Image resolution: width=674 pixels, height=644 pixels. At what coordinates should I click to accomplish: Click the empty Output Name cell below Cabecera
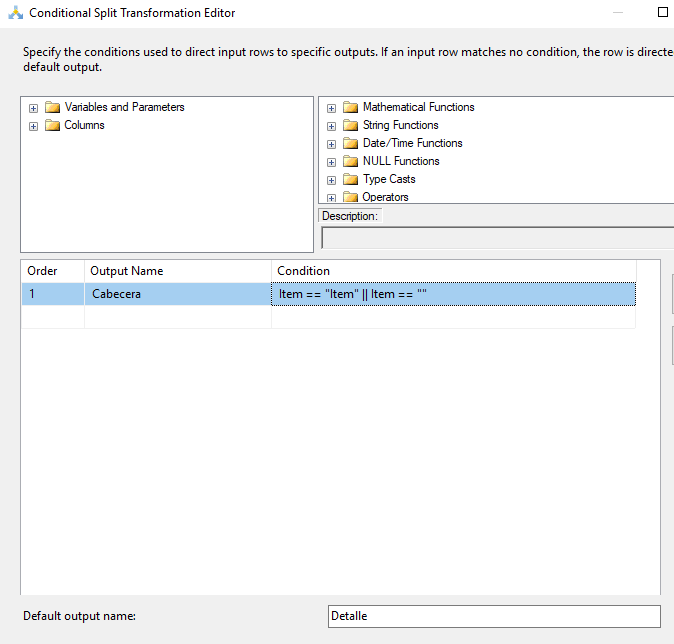pos(178,317)
